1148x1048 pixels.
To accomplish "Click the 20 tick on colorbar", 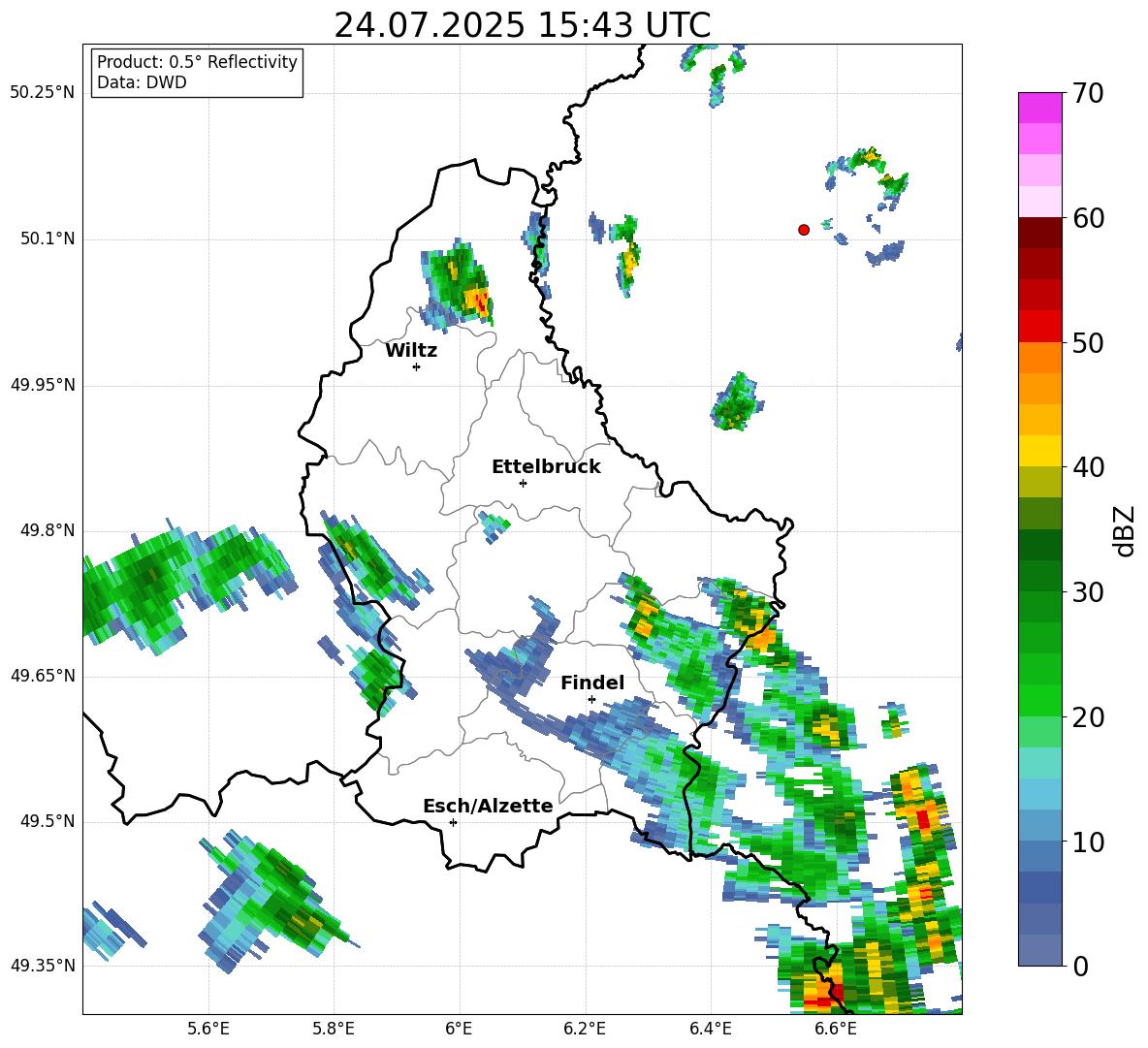I will [1087, 717].
